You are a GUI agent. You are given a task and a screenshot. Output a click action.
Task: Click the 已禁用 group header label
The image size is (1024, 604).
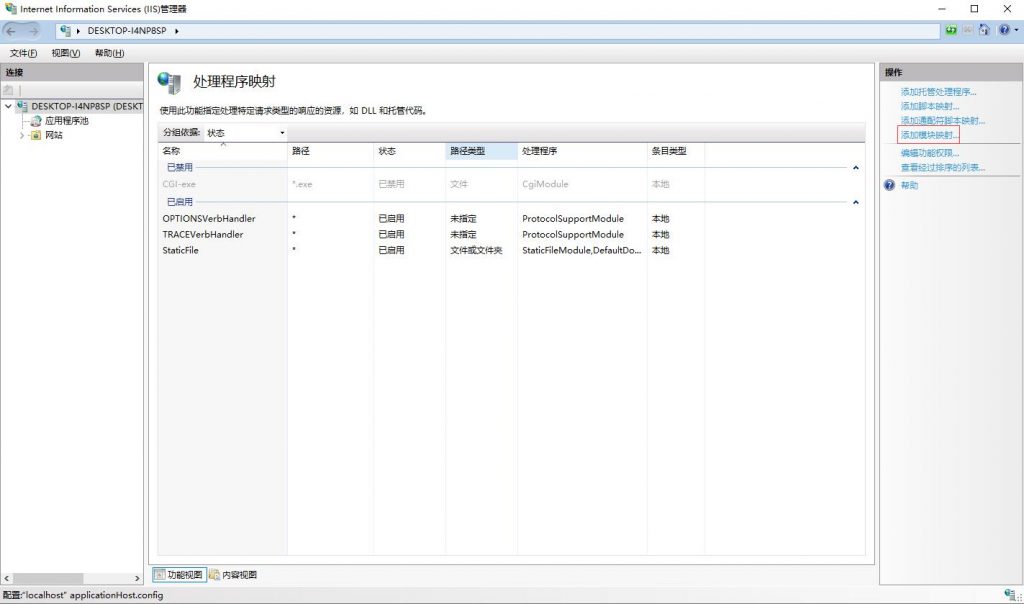pos(180,168)
